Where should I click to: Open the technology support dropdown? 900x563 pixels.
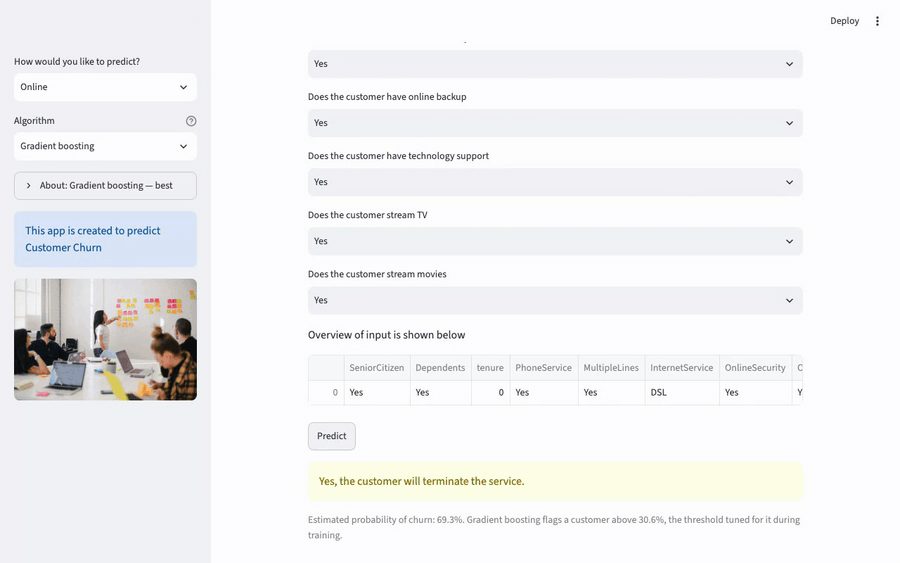(x=555, y=182)
